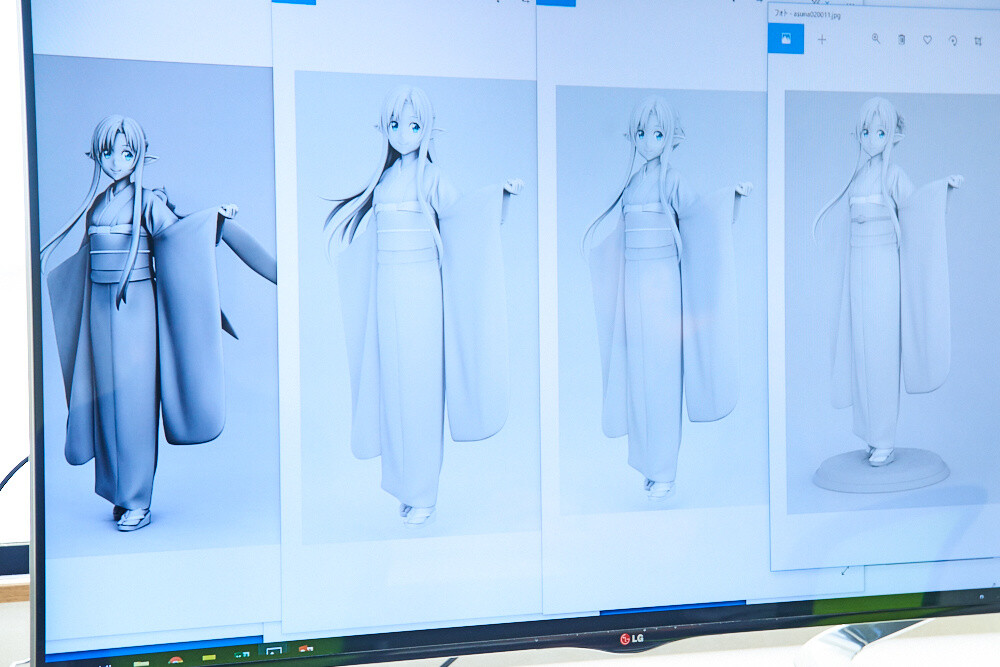
Task: Click the red-orange icon in the taskbar
Action: (x=306, y=650)
